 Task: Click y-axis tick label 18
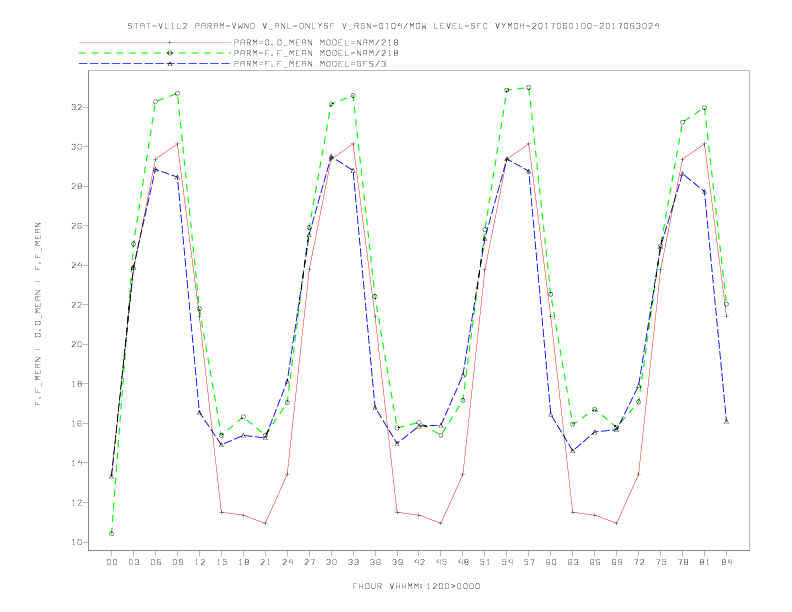[x=77, y=384]
